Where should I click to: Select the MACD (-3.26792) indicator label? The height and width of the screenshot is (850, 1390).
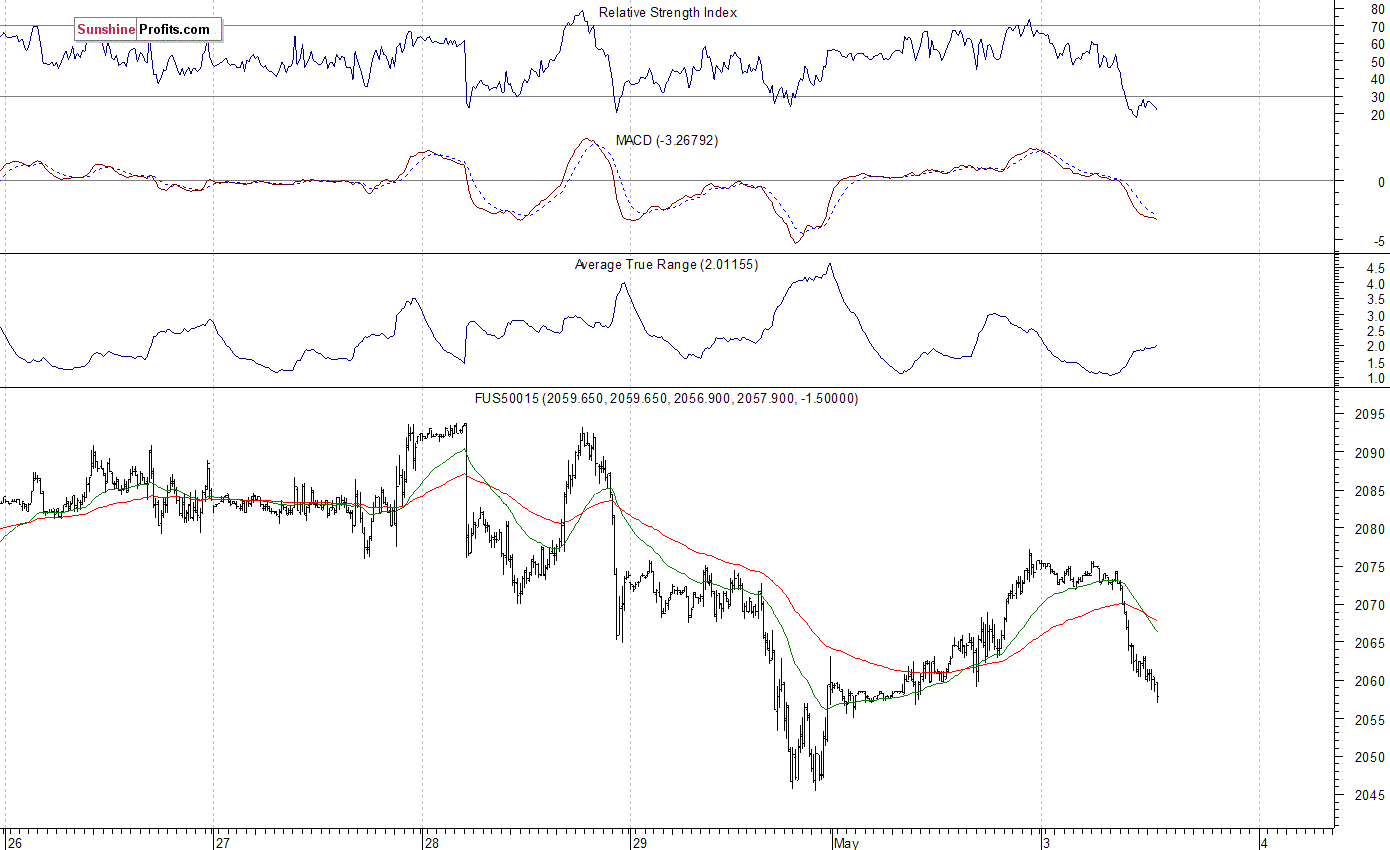coord(667,141)
